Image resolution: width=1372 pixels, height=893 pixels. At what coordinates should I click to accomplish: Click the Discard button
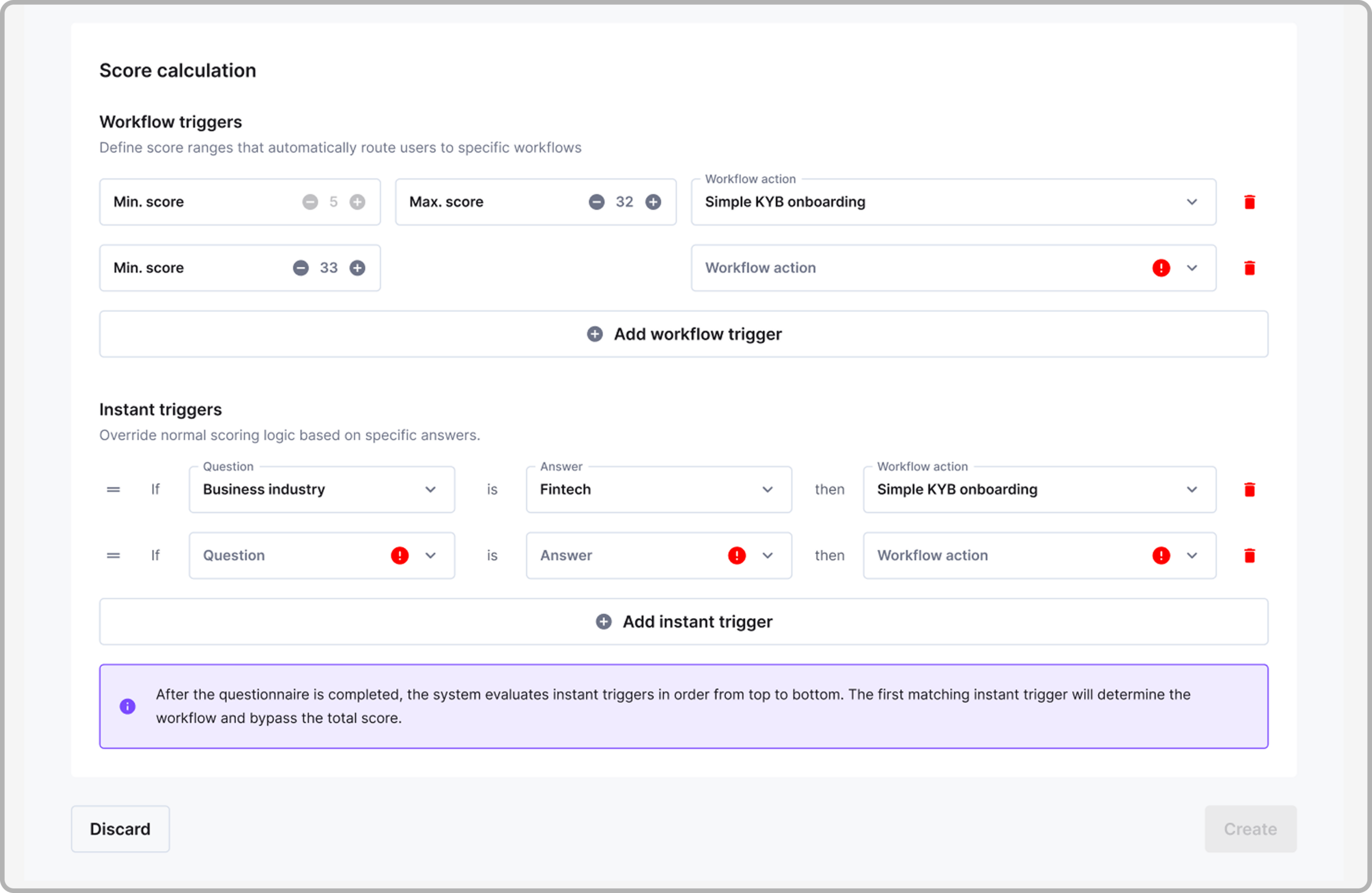pos(121,829)
